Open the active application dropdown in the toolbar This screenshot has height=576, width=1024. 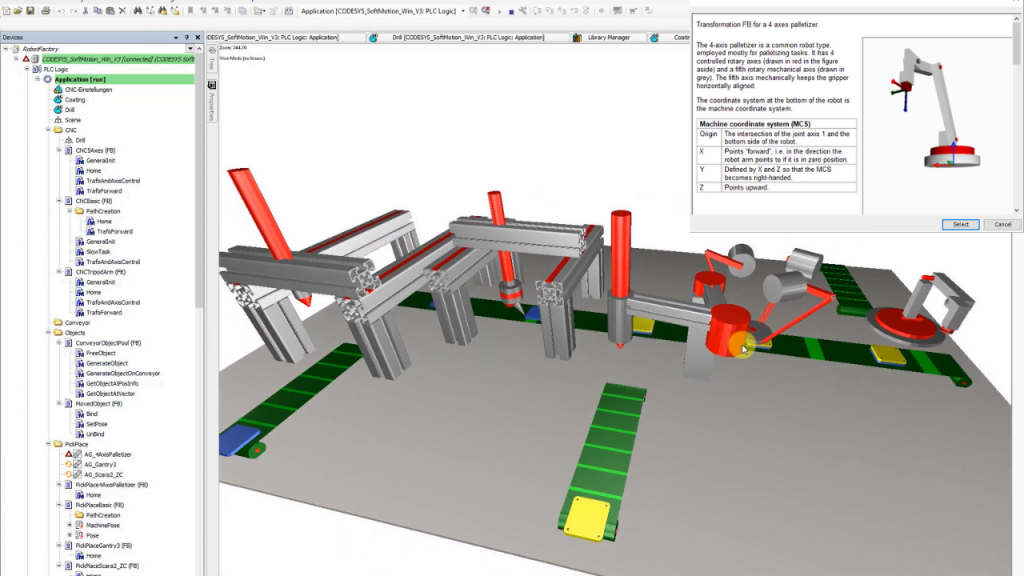pos(463,9)
